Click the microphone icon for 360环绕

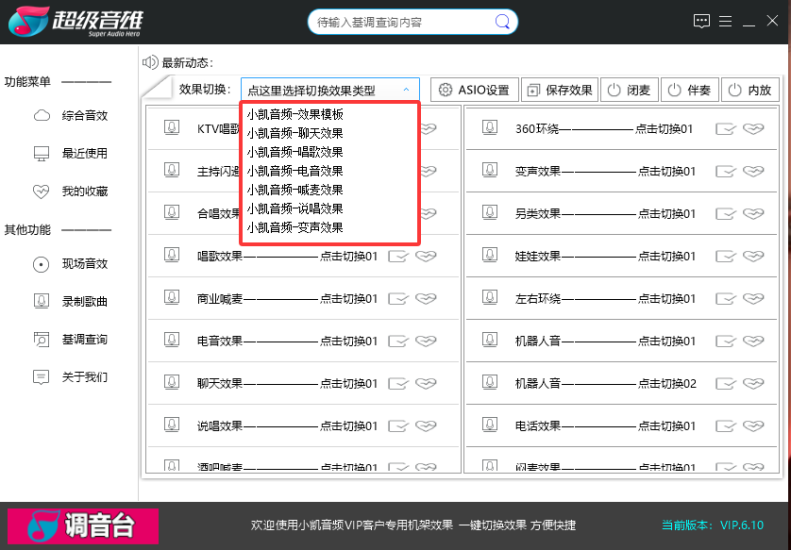point(489,128)
